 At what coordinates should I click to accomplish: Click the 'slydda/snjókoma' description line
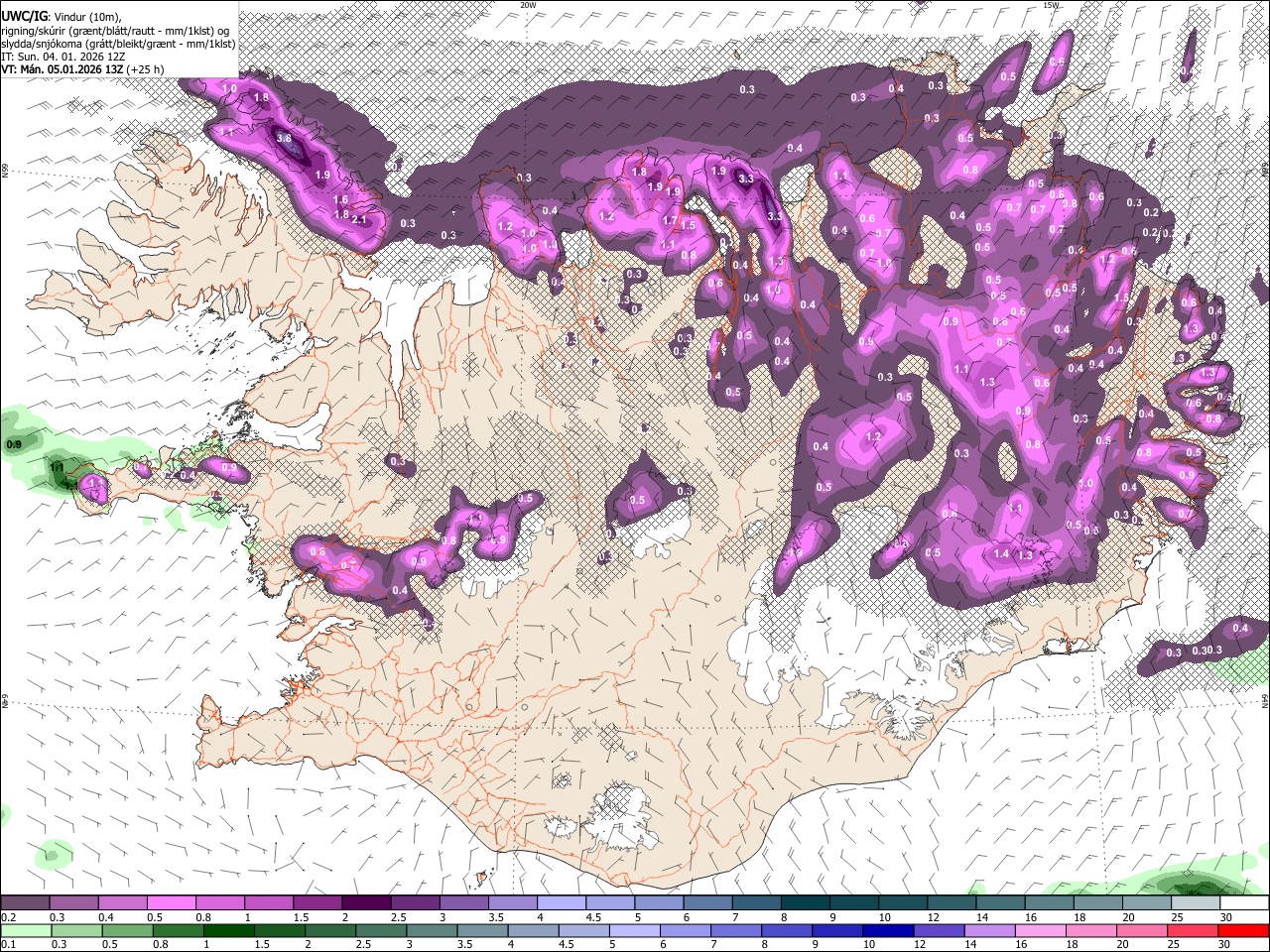(119, 44)
